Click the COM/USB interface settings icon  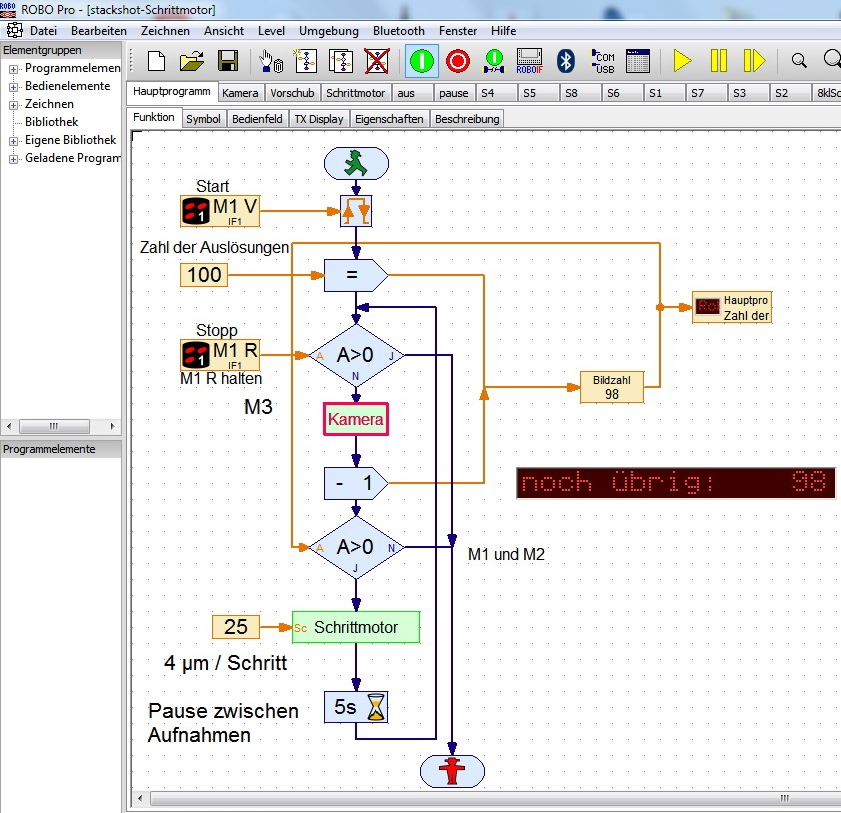tap(603, 61)
